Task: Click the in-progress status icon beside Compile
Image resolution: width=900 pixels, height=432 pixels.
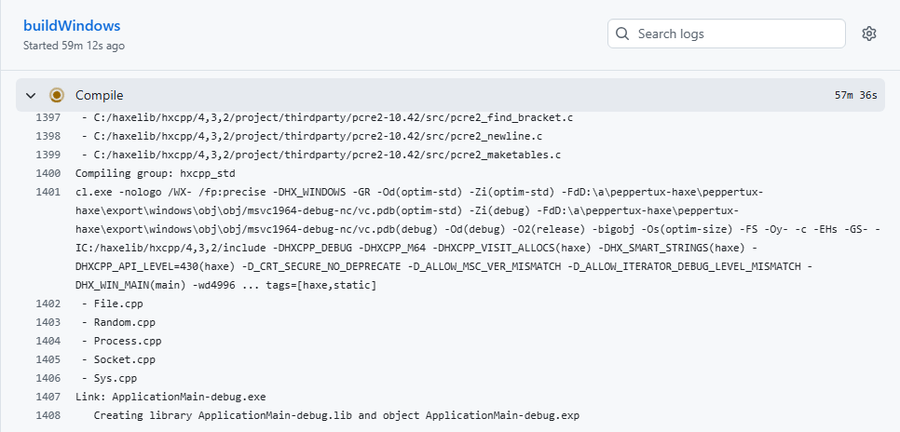Action: pos(56,95)
